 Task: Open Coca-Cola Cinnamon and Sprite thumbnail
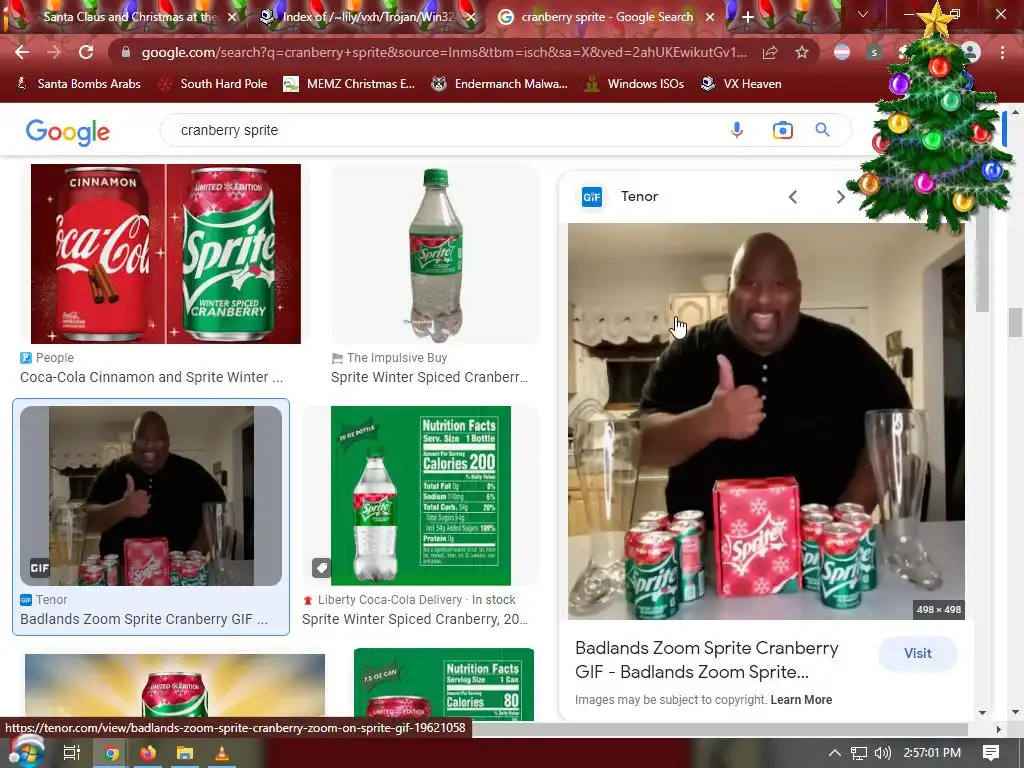166,253
